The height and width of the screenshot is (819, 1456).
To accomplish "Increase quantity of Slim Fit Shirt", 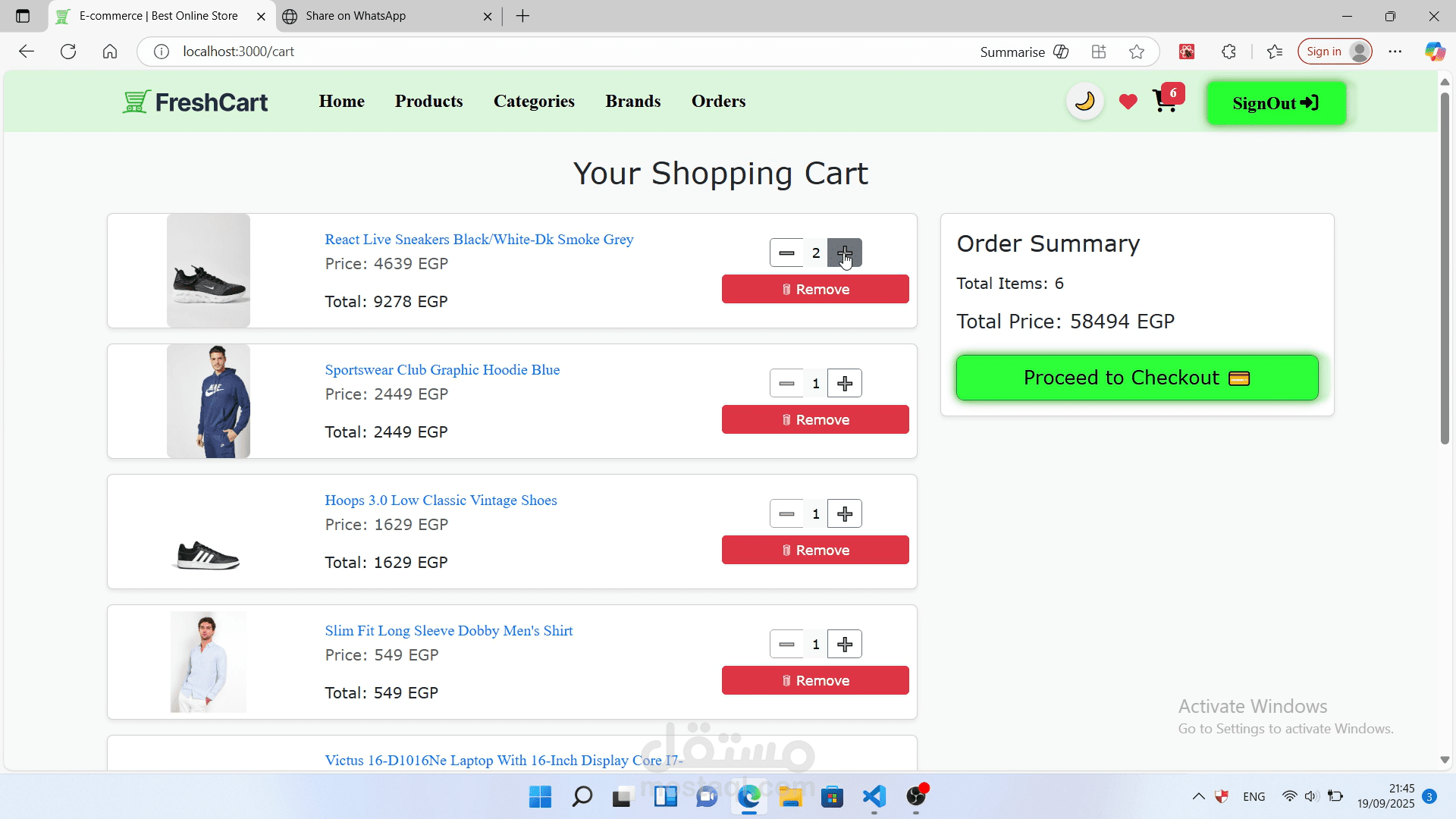I will coord(845,644).
